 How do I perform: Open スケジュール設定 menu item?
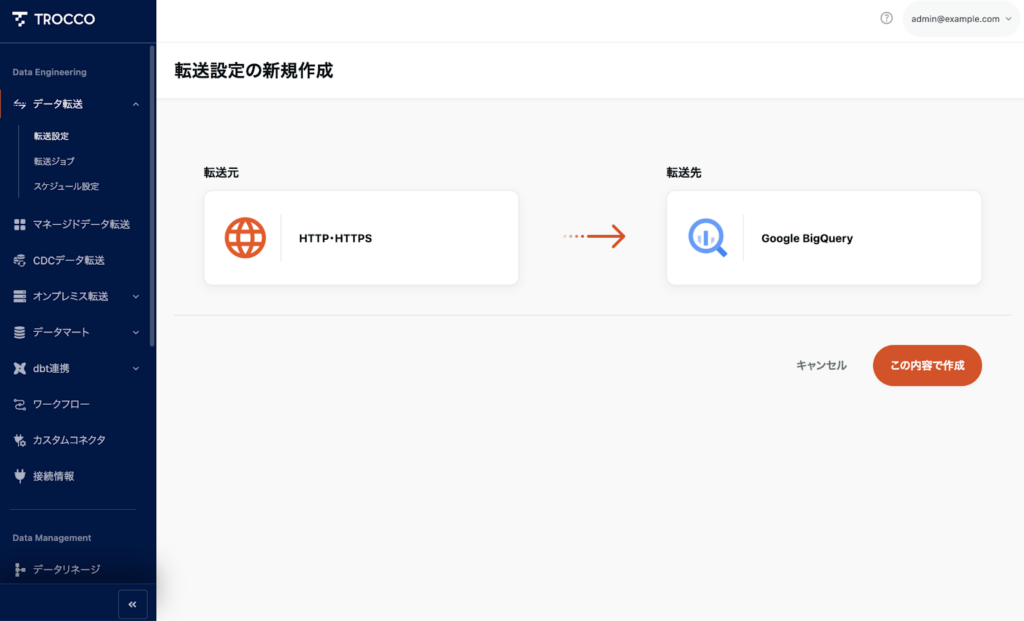[x=66, y=186]
